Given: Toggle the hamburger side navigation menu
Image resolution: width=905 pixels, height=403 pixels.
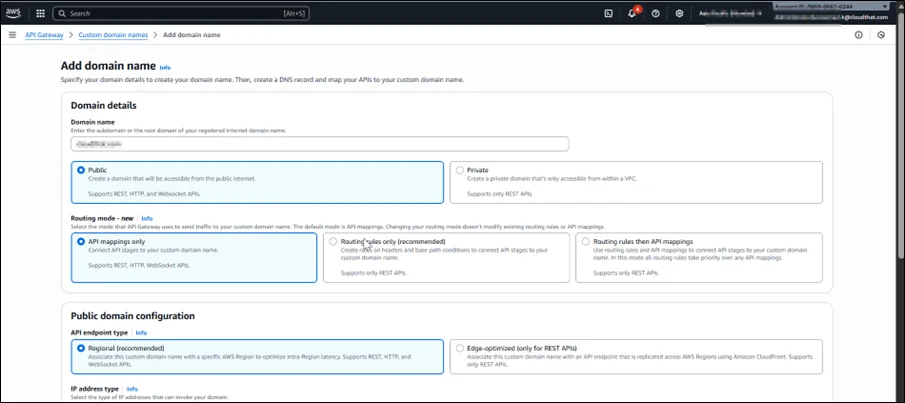Looking at the screenshot, I should (x=12, y=35).
